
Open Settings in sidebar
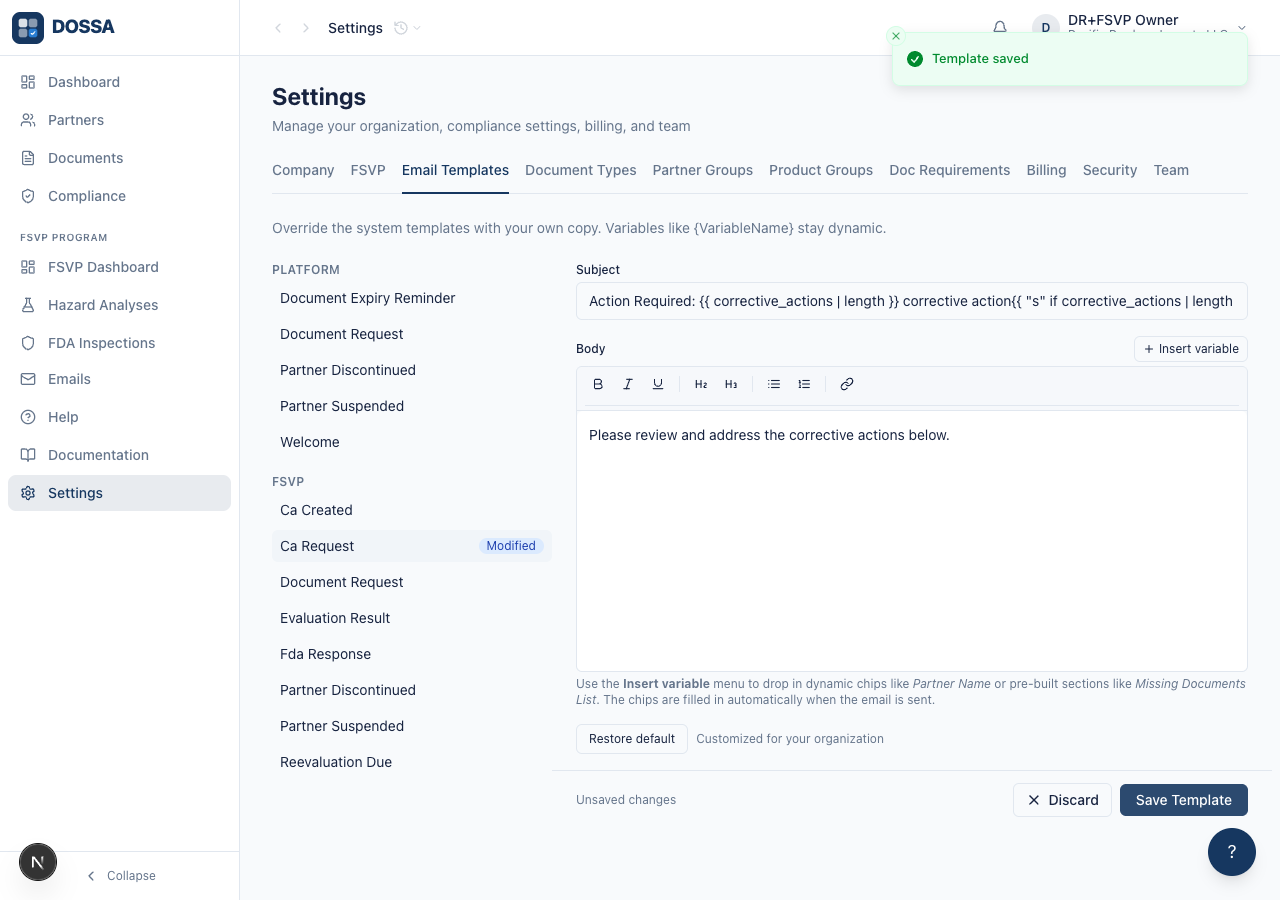(x=119, y=493)
